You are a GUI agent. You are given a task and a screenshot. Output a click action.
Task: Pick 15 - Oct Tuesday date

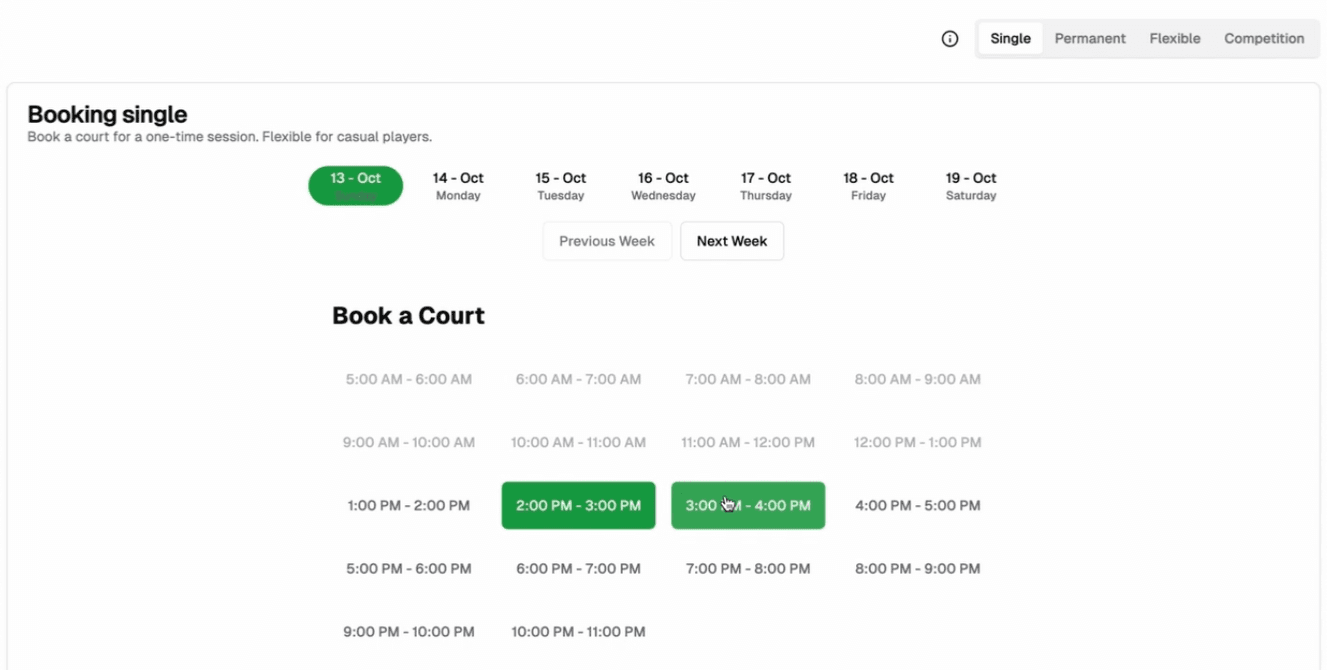(561, 186)
